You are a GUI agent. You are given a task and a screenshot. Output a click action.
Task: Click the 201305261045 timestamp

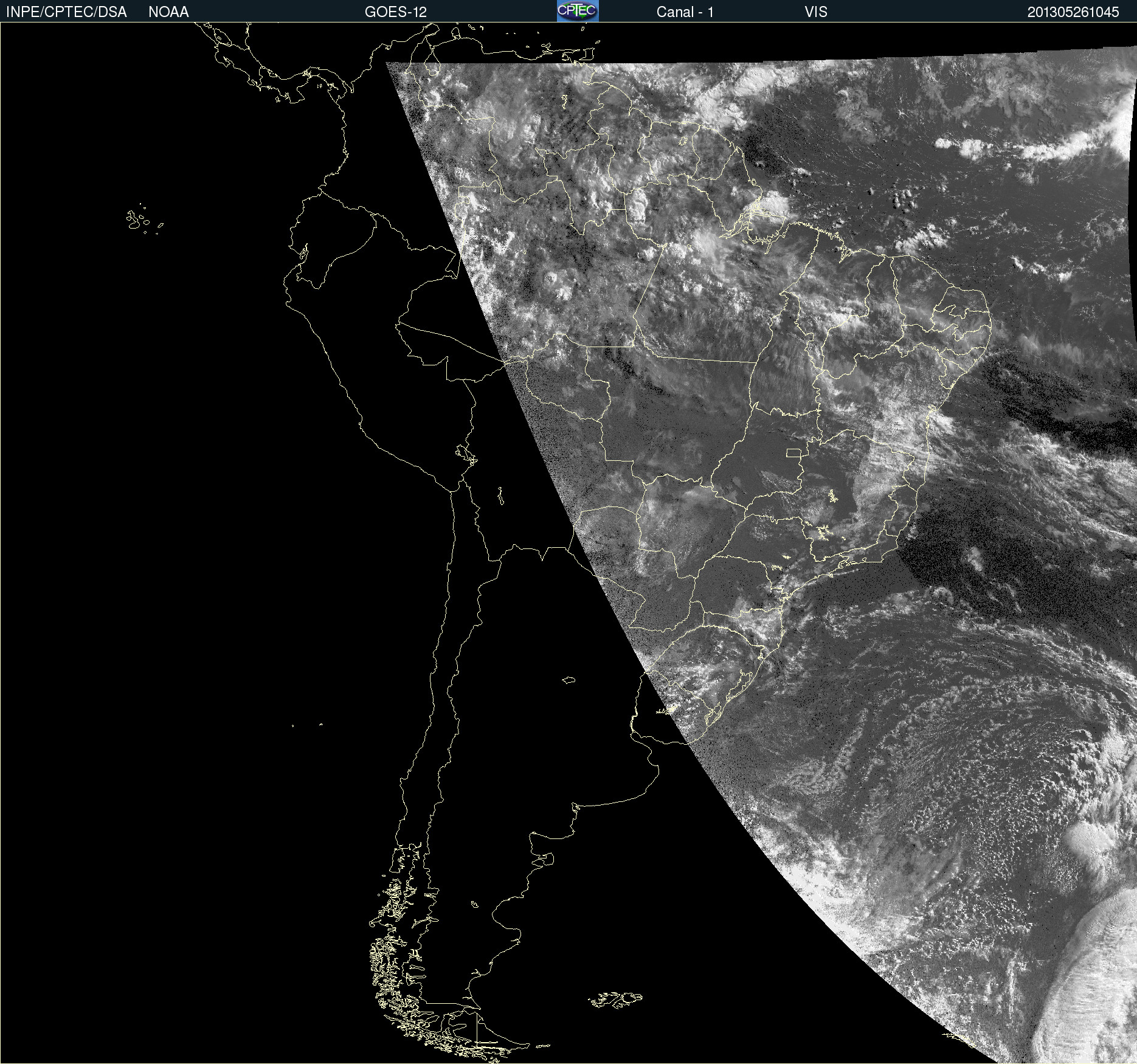click(1073, 12)
